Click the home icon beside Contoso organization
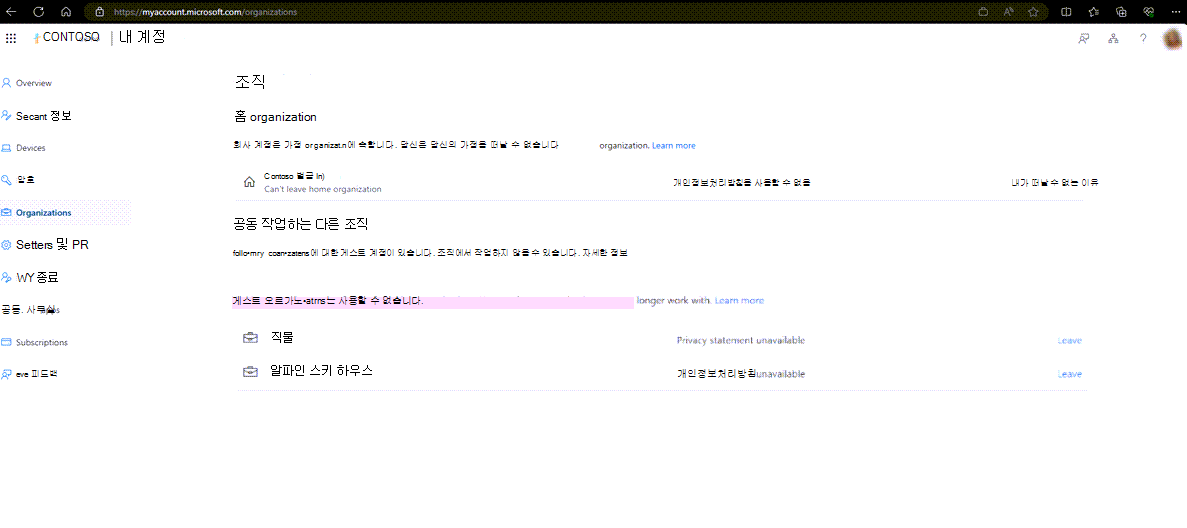This screenshot has width=1187, height=528. (x=249, y=182)
